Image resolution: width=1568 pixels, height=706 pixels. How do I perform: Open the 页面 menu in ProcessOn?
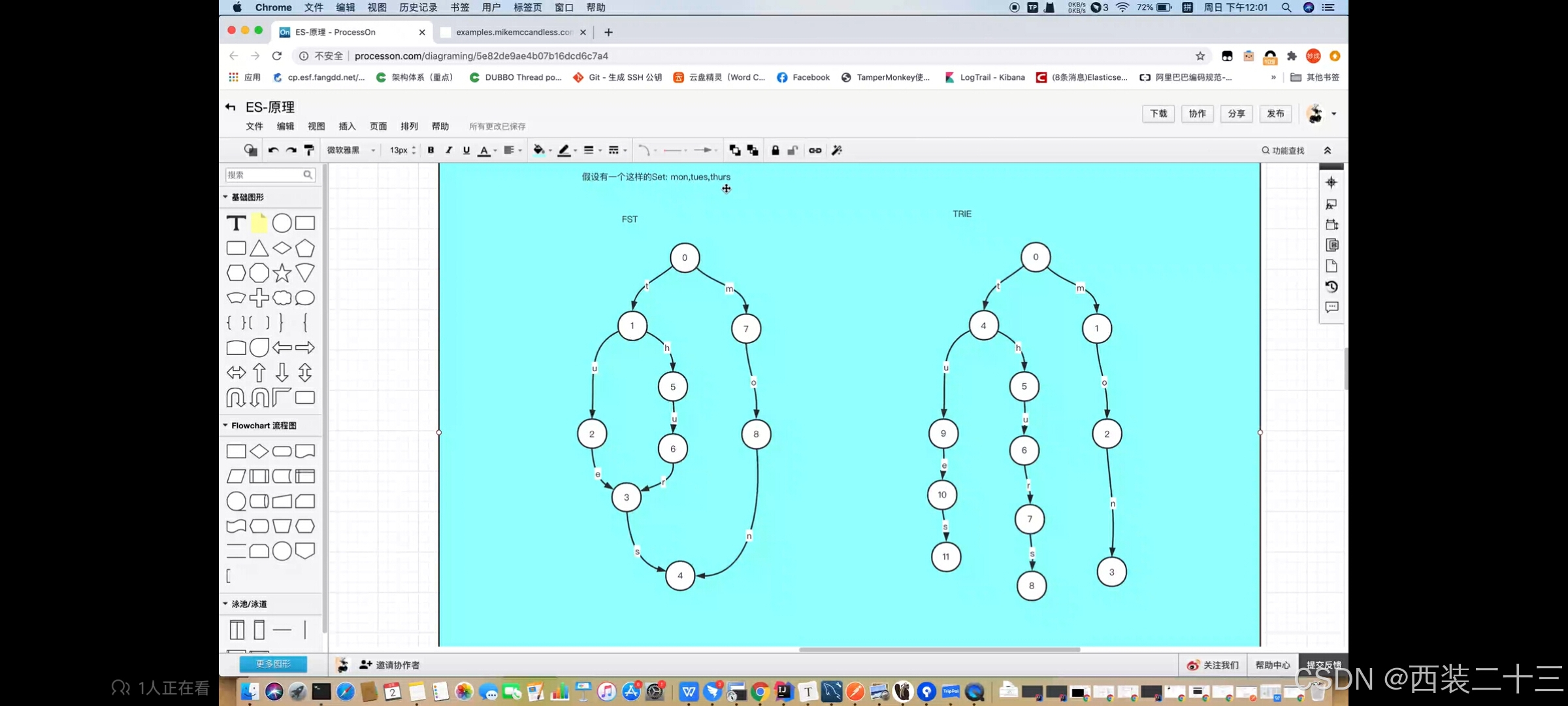378,126
